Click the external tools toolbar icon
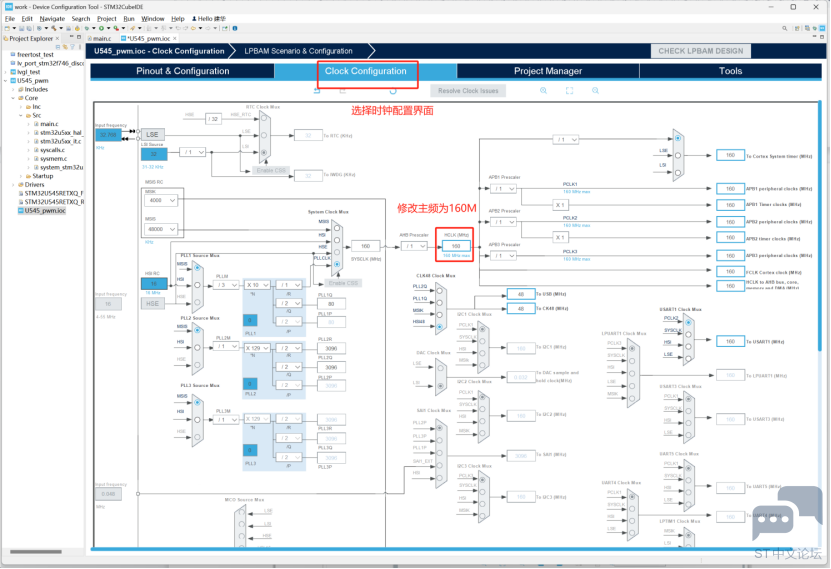831x569 pixels. click(116, 28)
